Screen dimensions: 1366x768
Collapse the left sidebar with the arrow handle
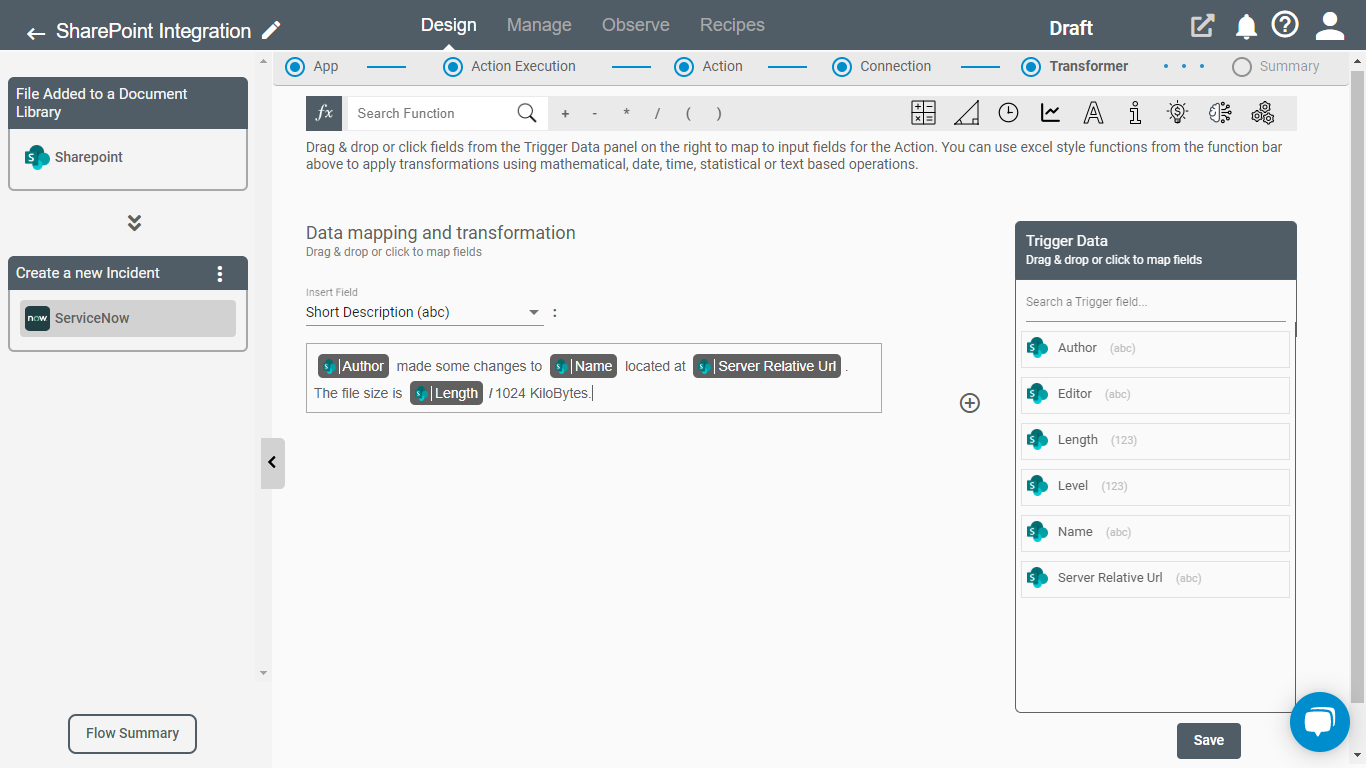point(272,463)
